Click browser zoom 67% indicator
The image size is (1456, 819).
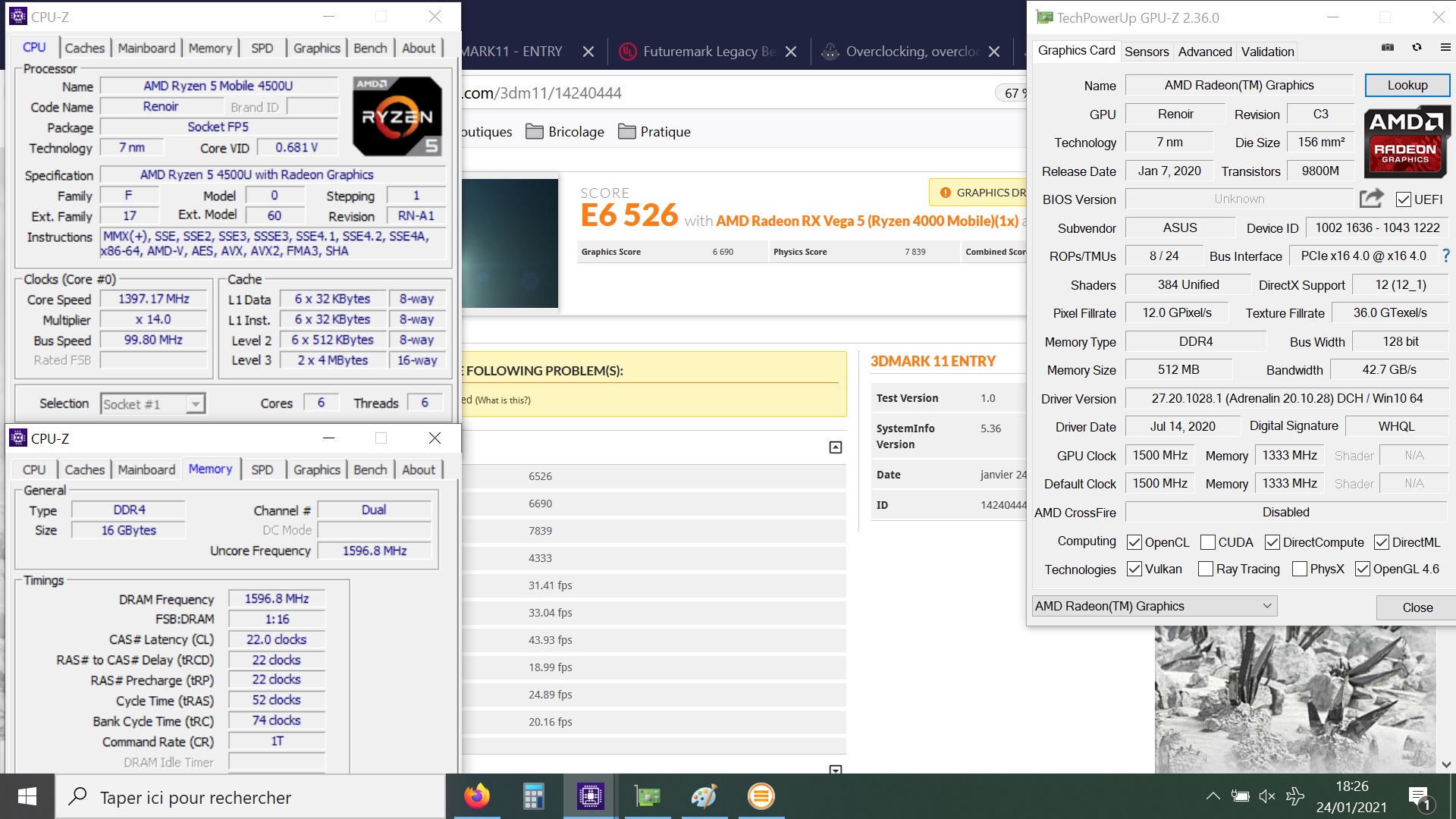[1013, 93]
